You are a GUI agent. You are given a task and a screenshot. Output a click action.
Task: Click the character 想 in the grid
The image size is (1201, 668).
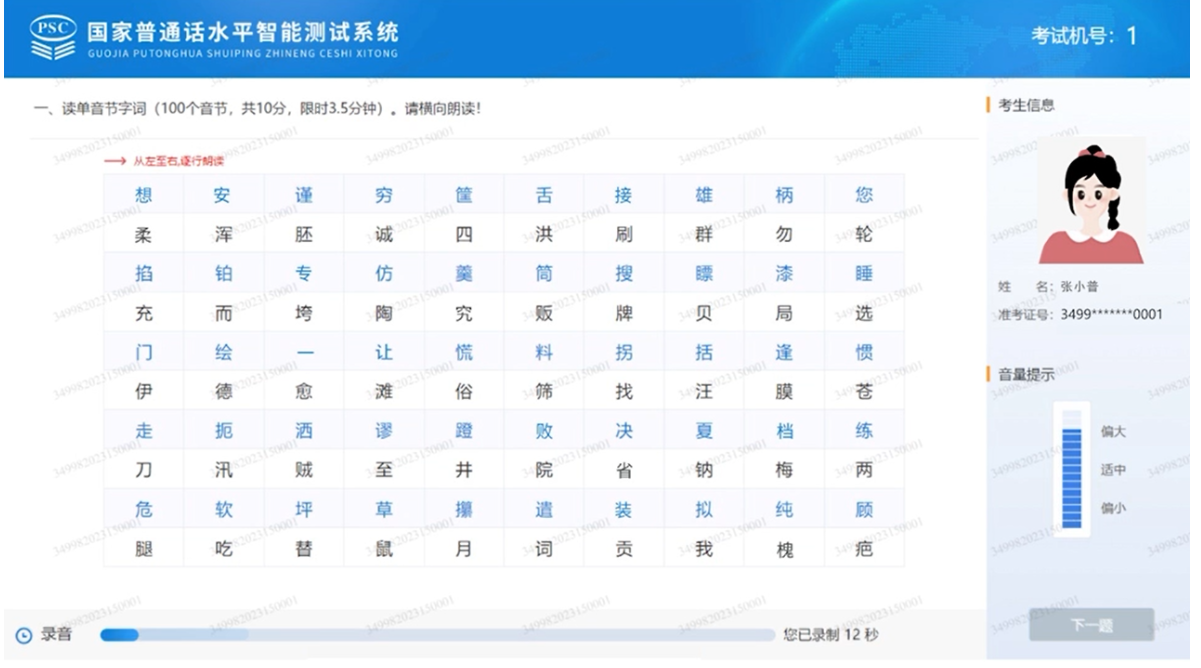pos(144,195)
